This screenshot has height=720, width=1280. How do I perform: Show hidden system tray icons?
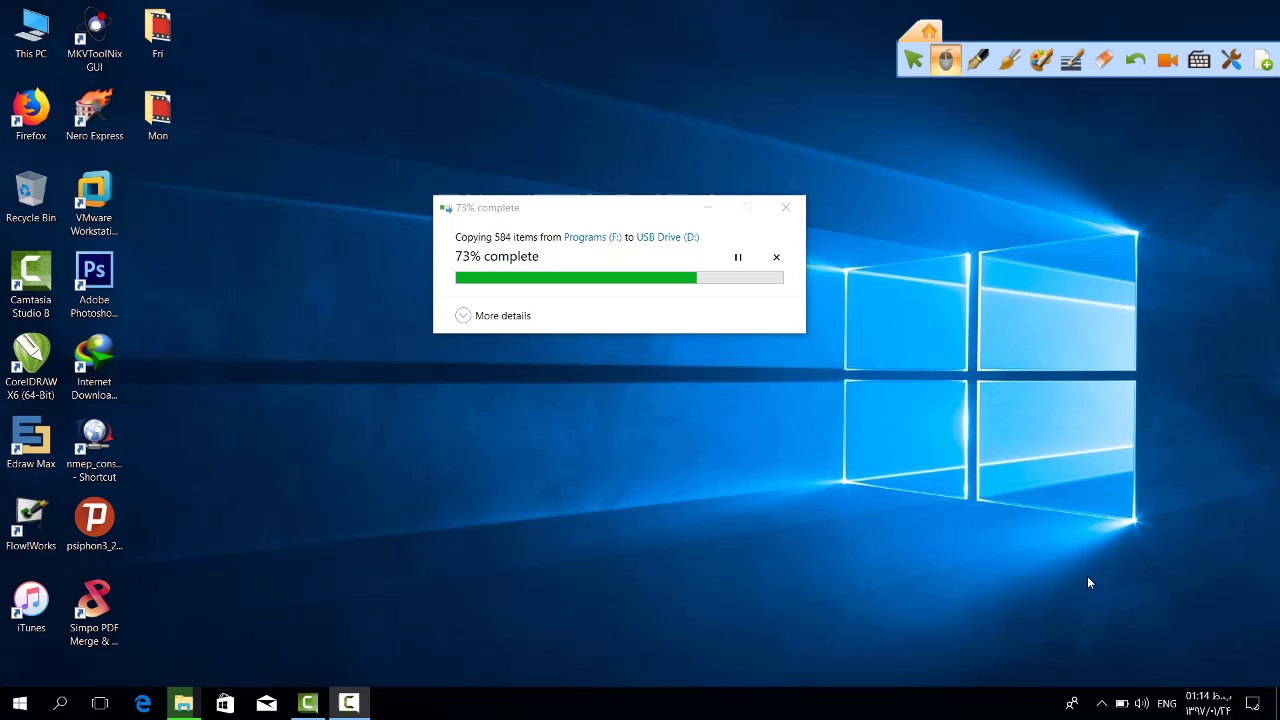tap(1101, 704)
